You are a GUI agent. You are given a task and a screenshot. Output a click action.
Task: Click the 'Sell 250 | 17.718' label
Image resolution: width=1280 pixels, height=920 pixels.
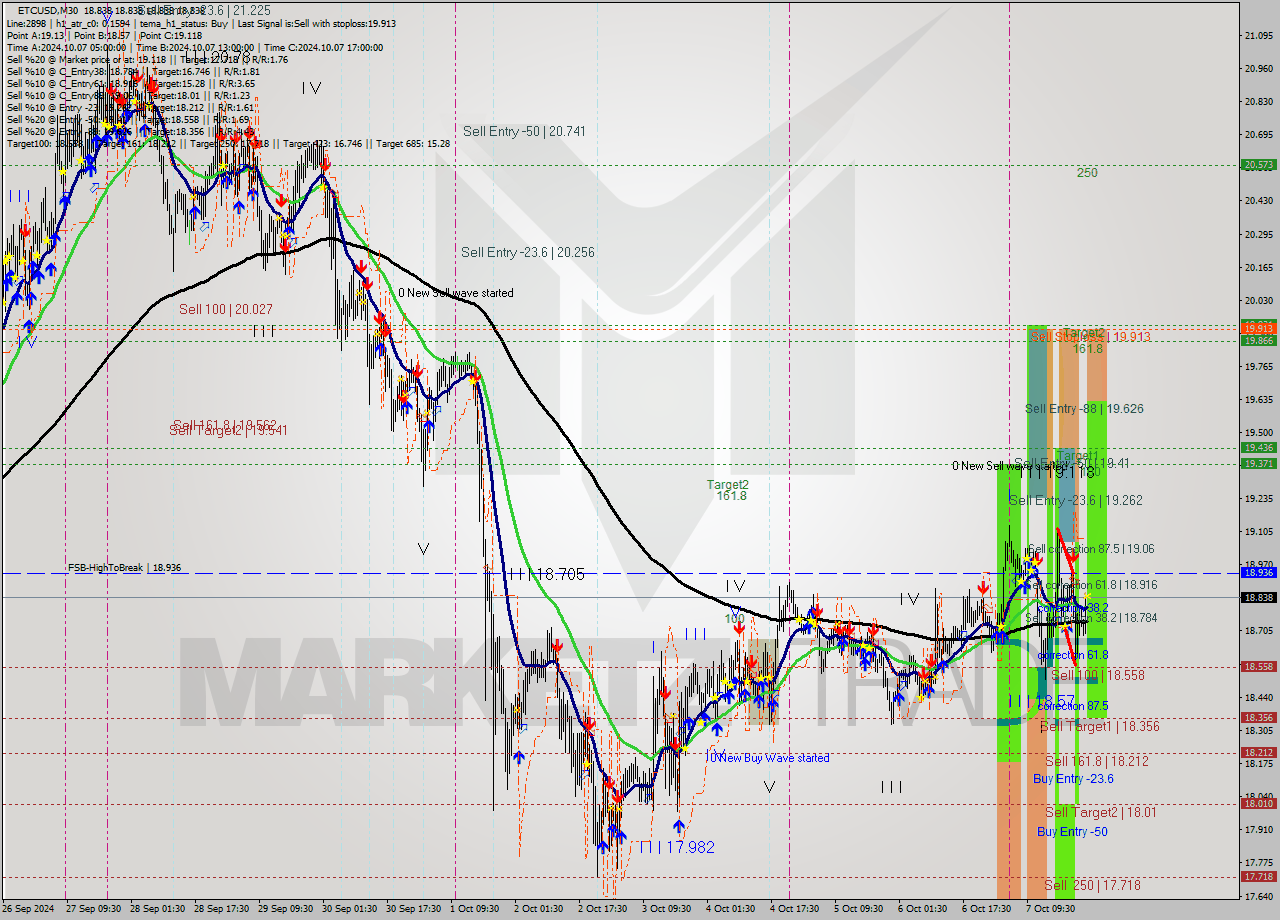coord(1093,886)
